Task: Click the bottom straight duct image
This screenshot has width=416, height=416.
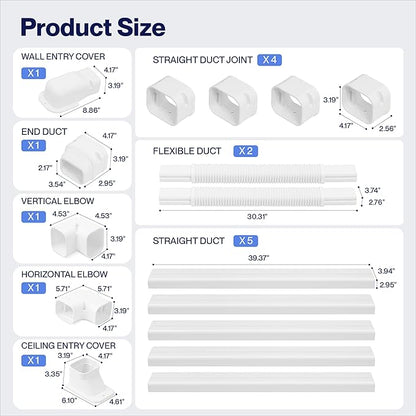Action: [x=261, y=382]
